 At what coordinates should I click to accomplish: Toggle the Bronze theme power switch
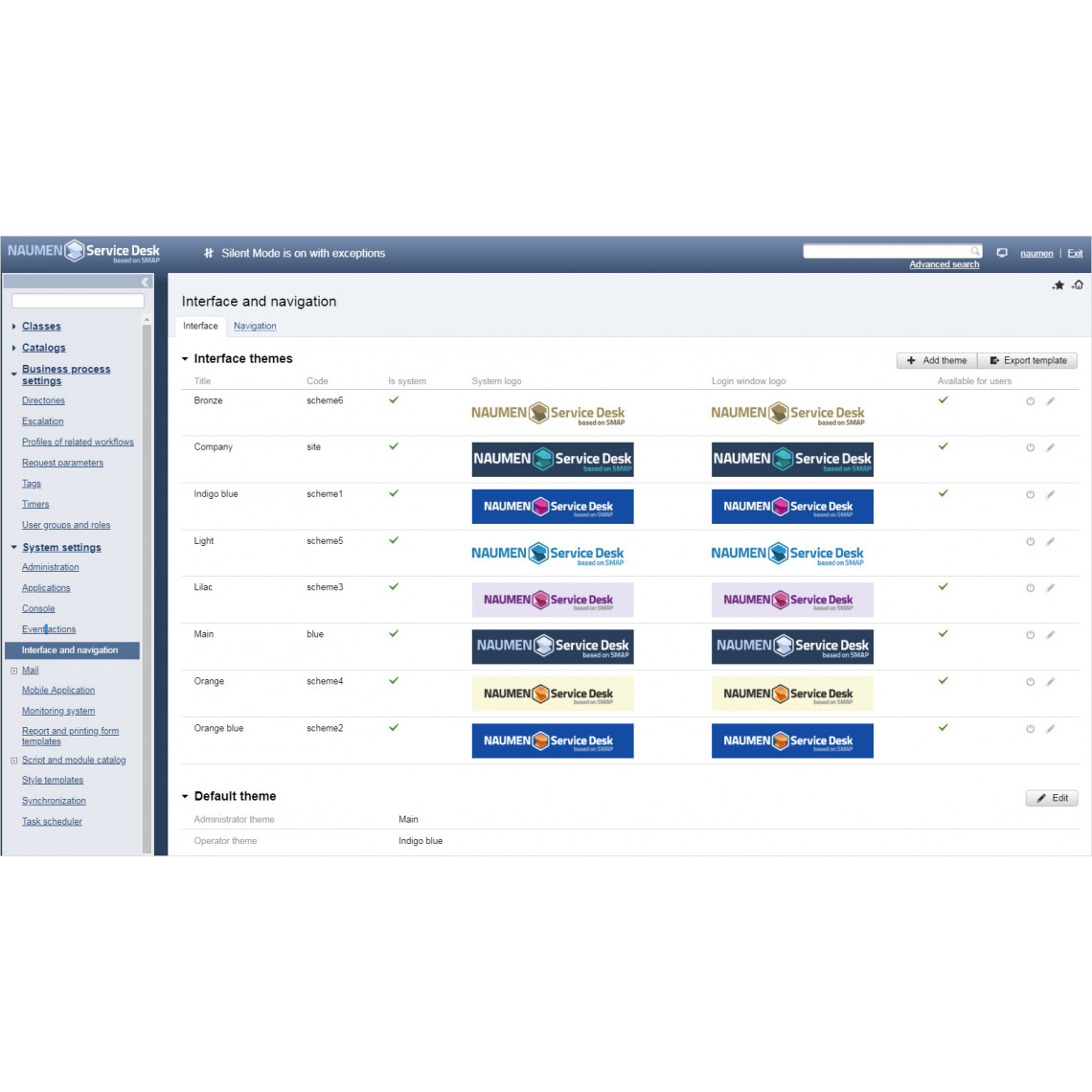tap(1030, 401)
